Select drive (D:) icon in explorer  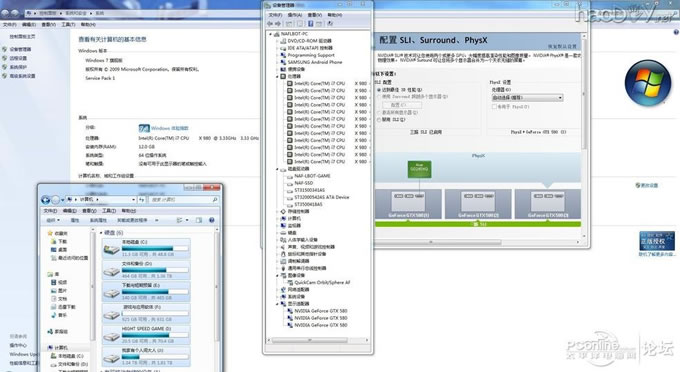click(x=111, y=271)
